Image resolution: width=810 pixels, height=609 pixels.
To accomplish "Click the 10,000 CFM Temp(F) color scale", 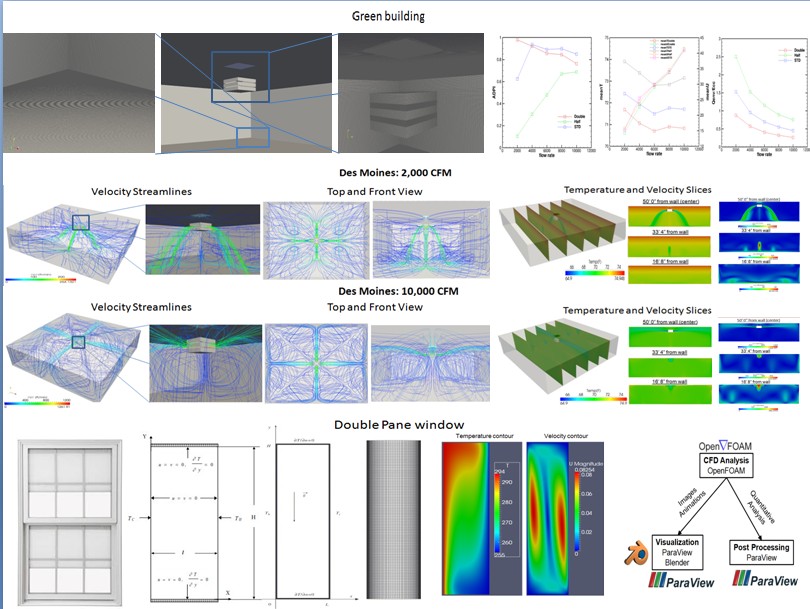I will [594, 399].
